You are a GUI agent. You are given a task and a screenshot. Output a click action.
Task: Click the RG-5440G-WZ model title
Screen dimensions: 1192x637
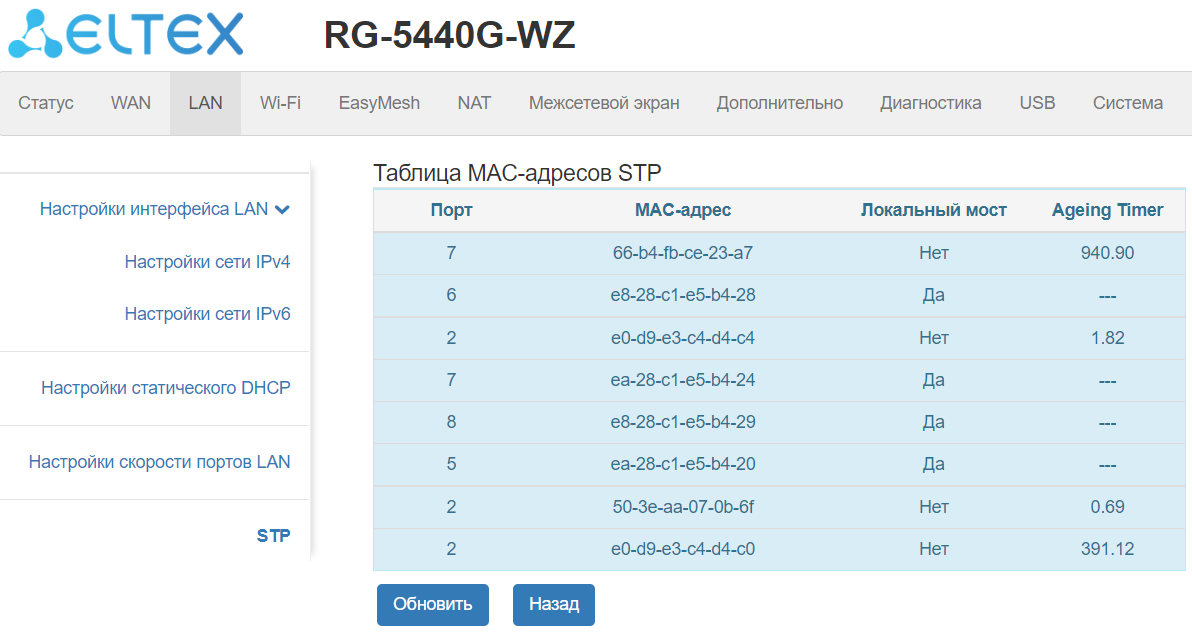(449, 35)
